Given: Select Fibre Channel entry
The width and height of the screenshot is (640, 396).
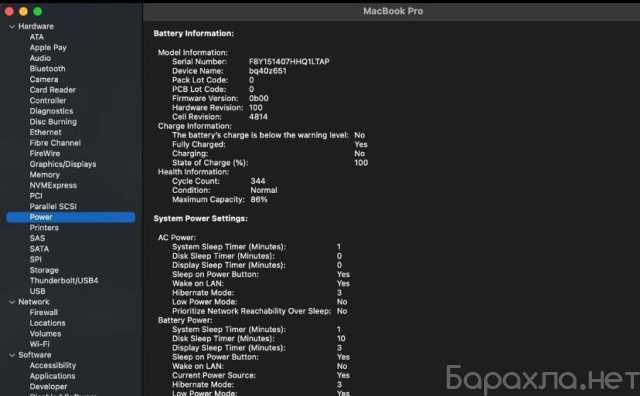Looking at the screenshot, I should coord(55,143).
